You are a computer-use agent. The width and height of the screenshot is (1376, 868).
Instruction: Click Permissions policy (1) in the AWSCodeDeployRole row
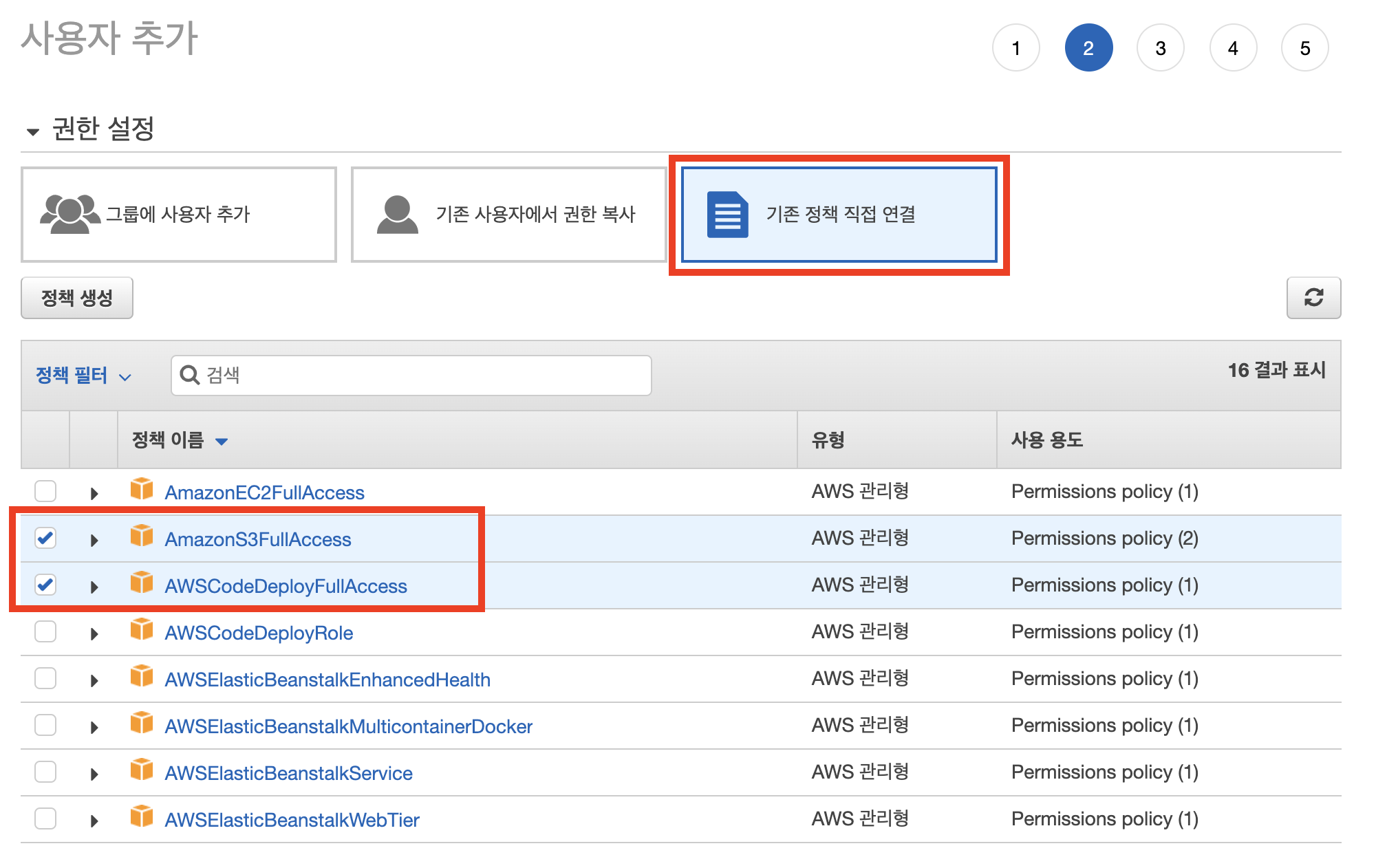pyautogui.click(x=1105, y=632)
